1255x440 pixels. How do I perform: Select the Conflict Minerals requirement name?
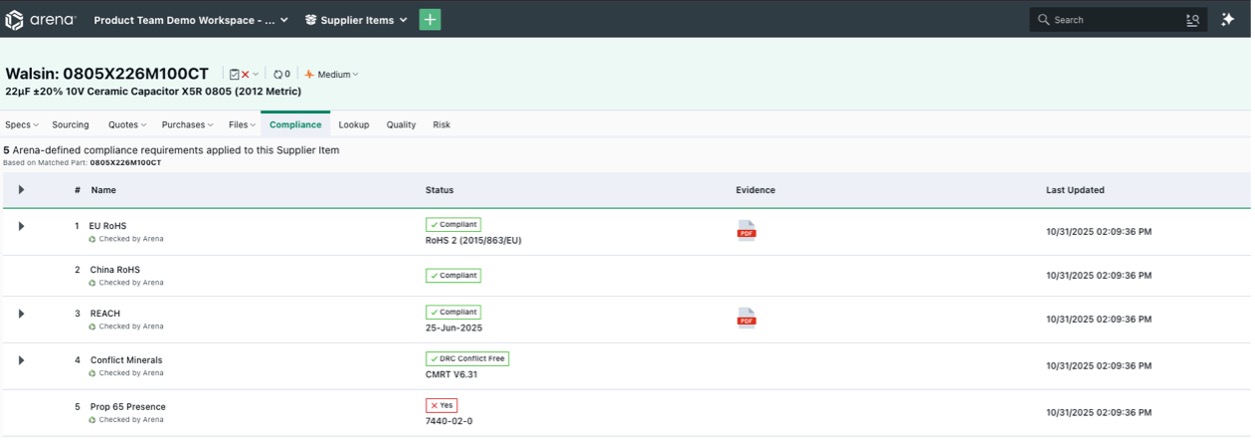pyautogui.click(x=126, y=360)
